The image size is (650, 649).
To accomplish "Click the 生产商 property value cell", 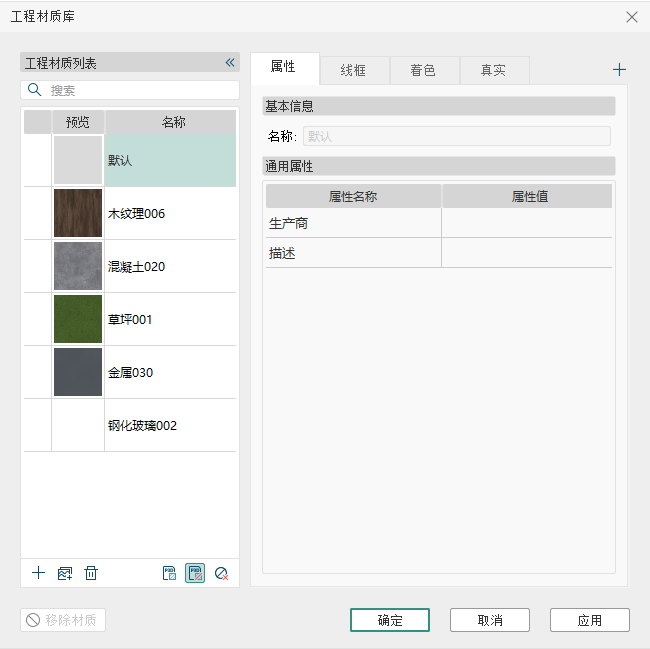I will tap(526, 224).
